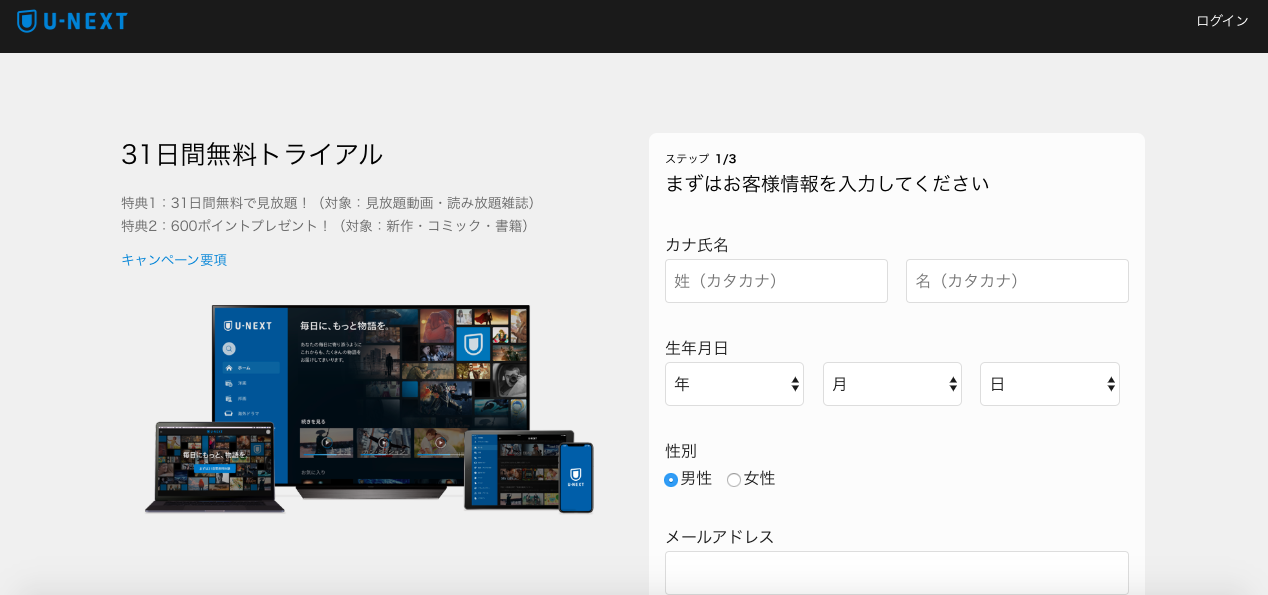The width and height of the screenshot is (1268, 595).
Task: Click the メールアドレス input field
Action: tap(897, 573)
